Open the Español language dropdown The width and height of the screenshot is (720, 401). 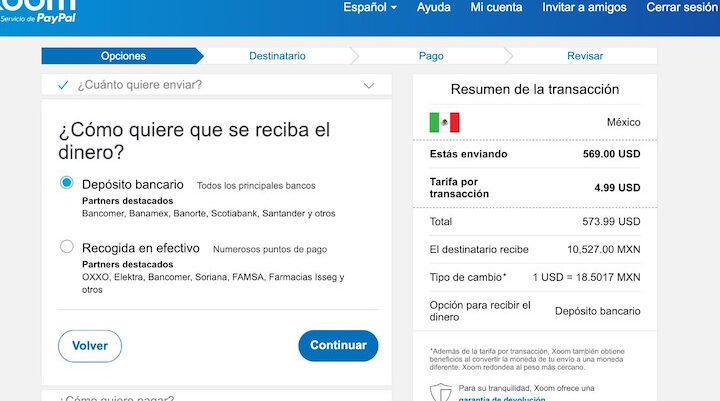tap(369, 8)
